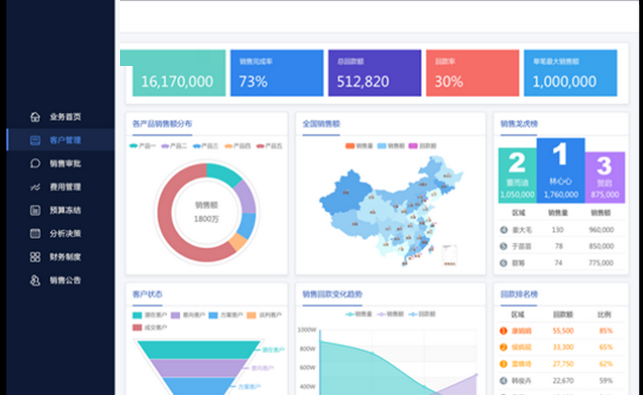Open 分析决策 from the sidebar

pyautogui.click(x=65, y=233)
